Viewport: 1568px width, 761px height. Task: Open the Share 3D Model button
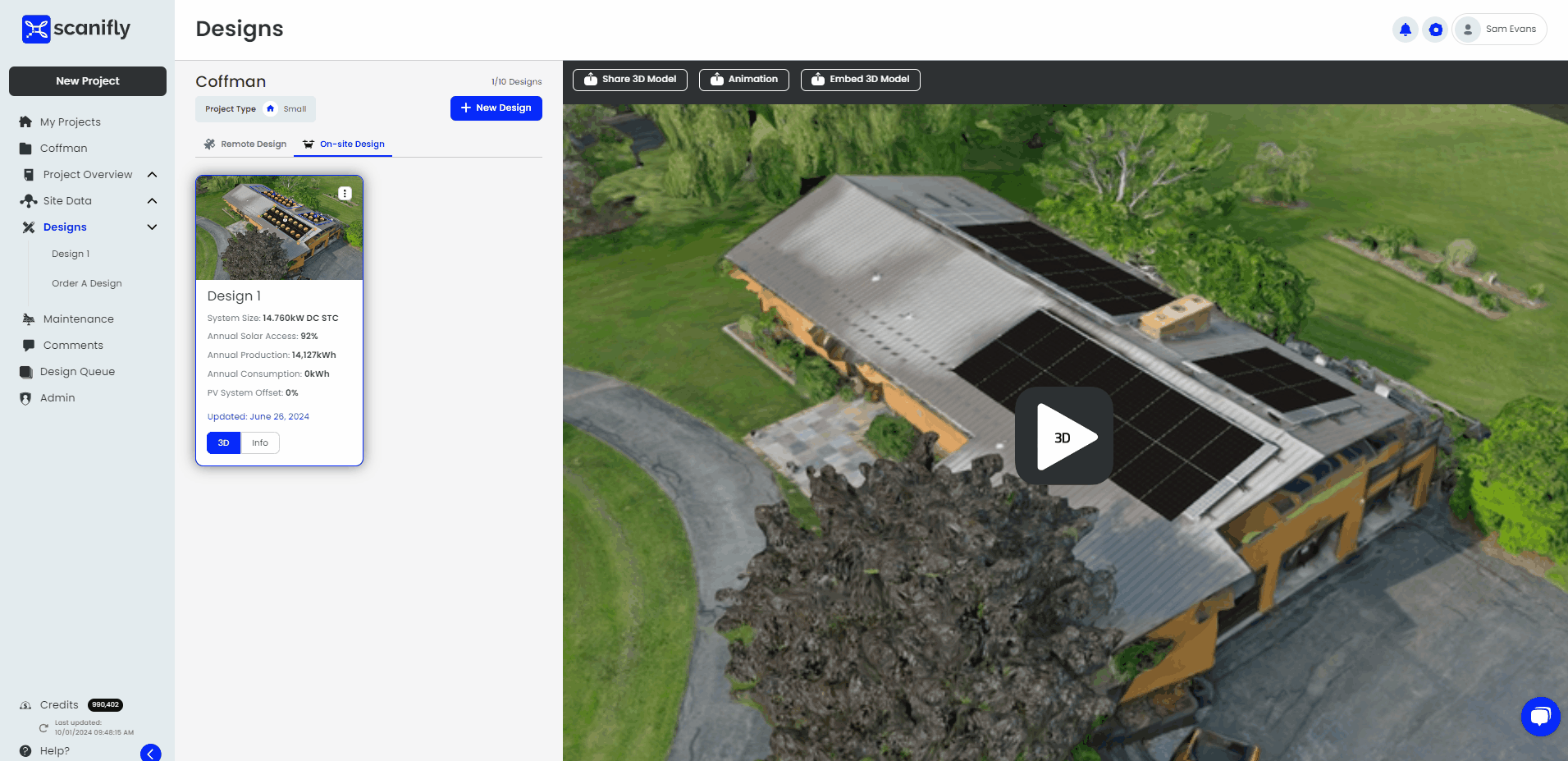629,80
